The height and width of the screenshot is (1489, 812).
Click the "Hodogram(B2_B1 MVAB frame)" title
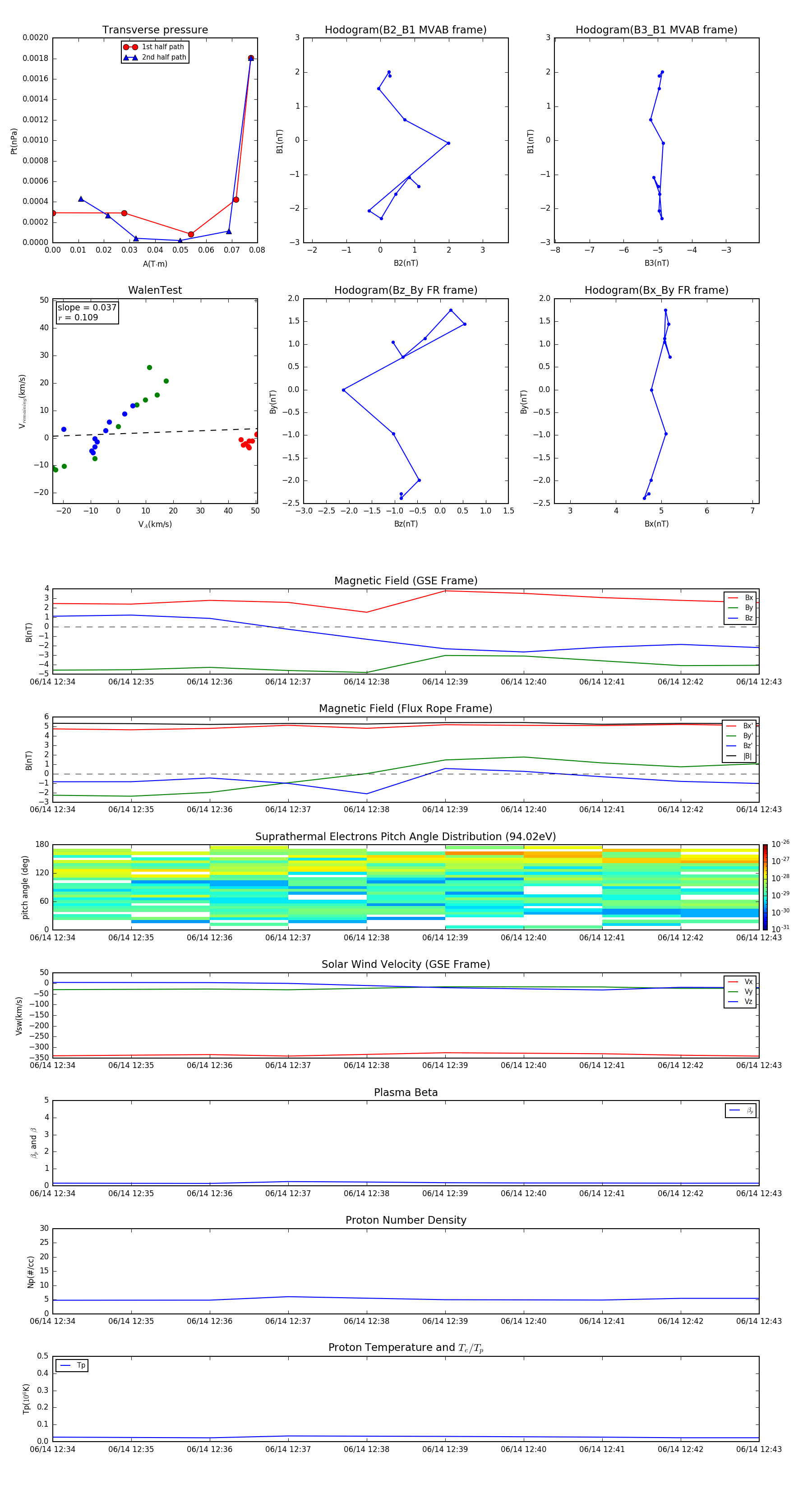coord(406,30)
